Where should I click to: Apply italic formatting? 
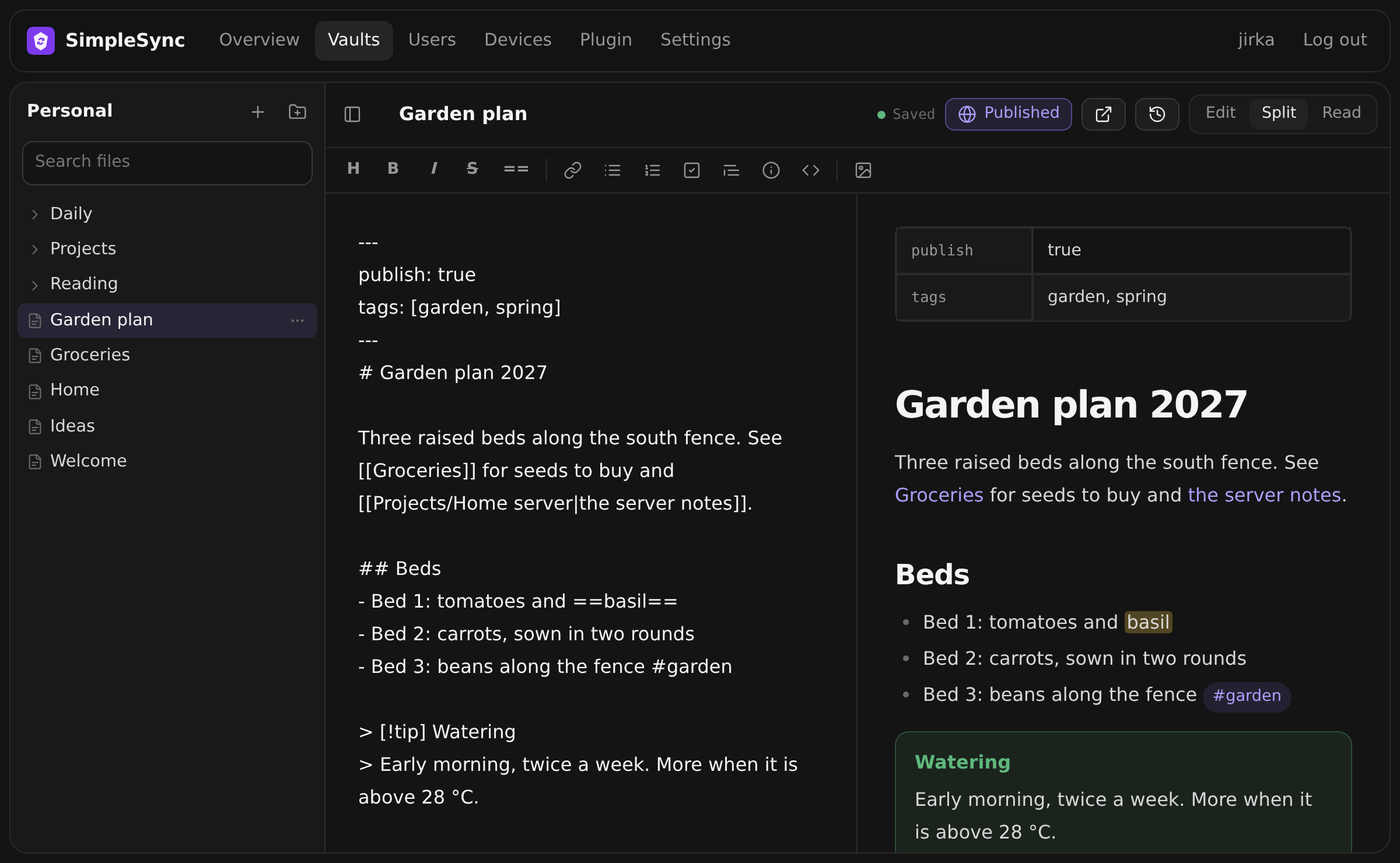click(x=433, y=169)
